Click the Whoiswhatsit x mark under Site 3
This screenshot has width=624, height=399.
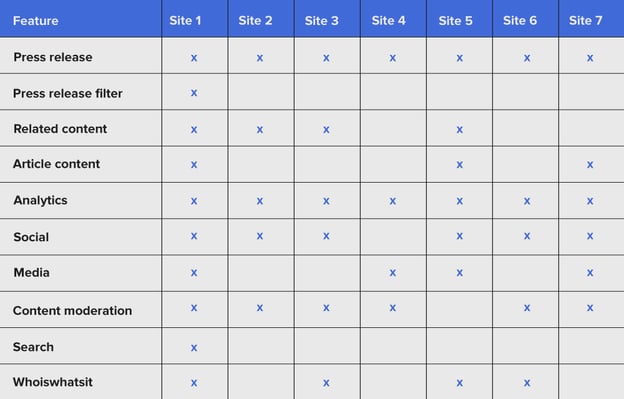(x=326, y=383)
